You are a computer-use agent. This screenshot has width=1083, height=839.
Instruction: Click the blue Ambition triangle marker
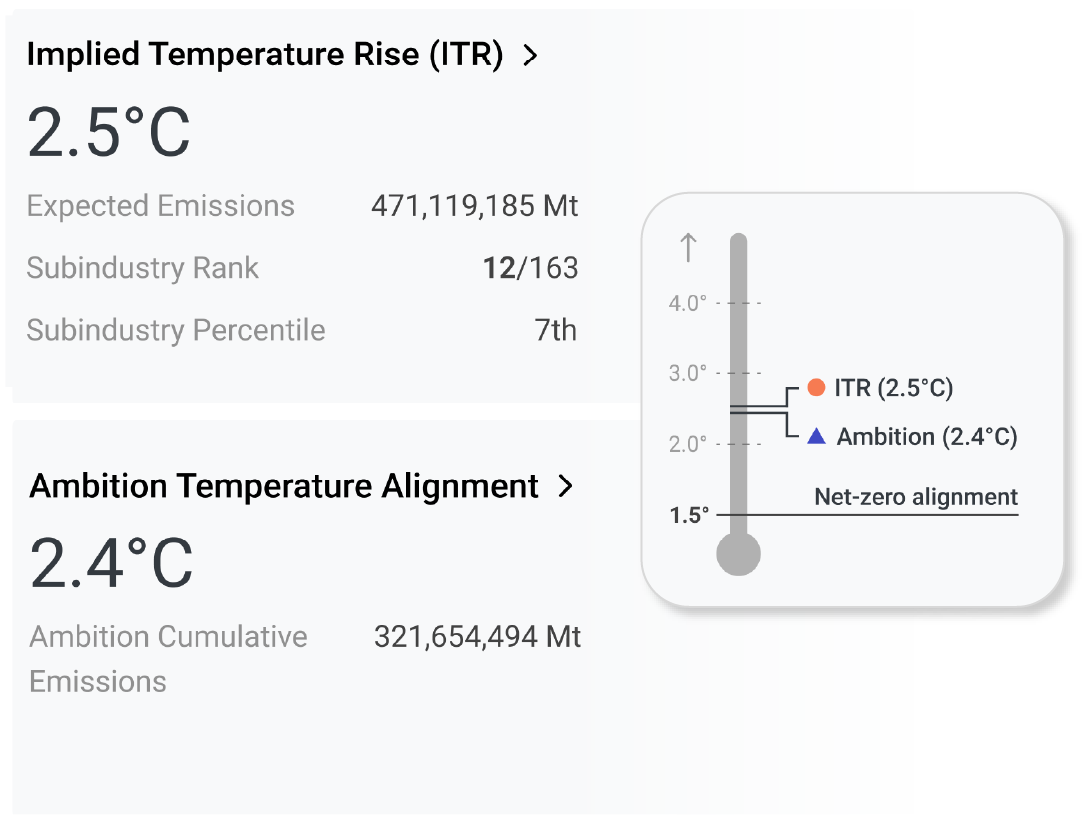[x=816, y=436]
